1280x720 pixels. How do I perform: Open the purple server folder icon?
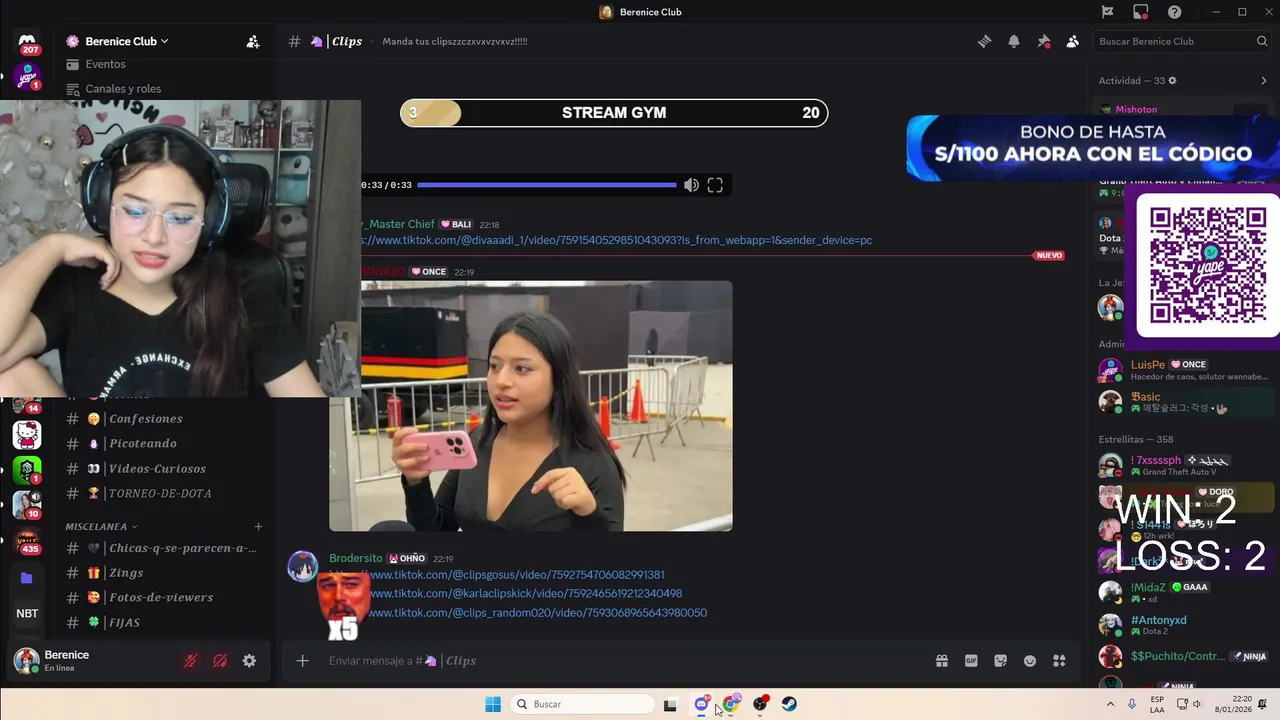27,578
